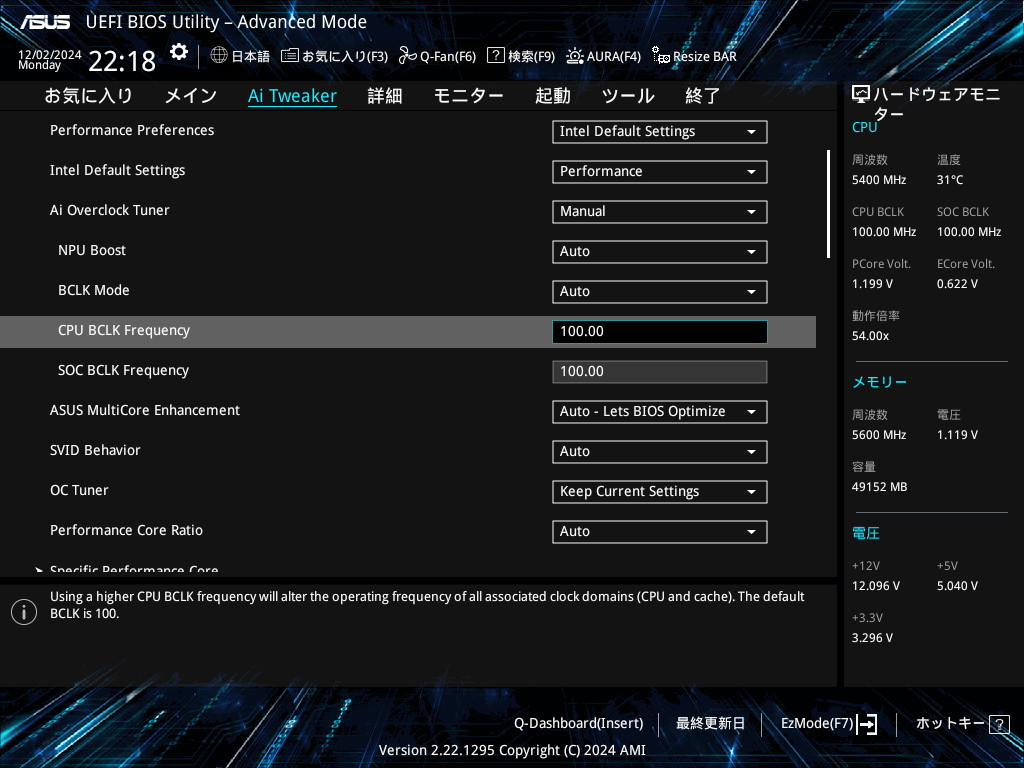Click AURA(F4) label
1024x768 pixels.
[x=614, y=57]
